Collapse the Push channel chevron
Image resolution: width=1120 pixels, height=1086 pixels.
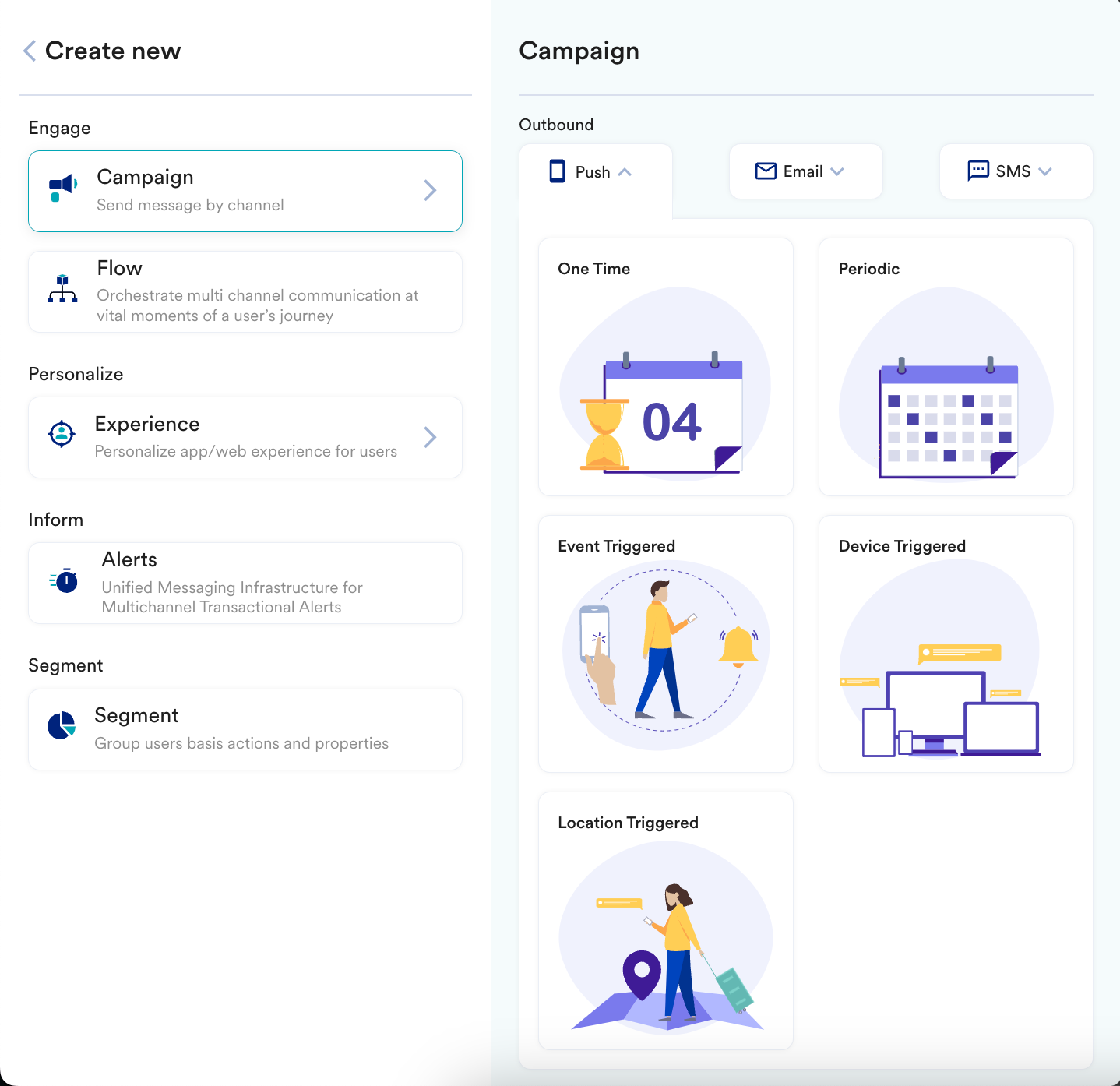(x=625, y=172)
